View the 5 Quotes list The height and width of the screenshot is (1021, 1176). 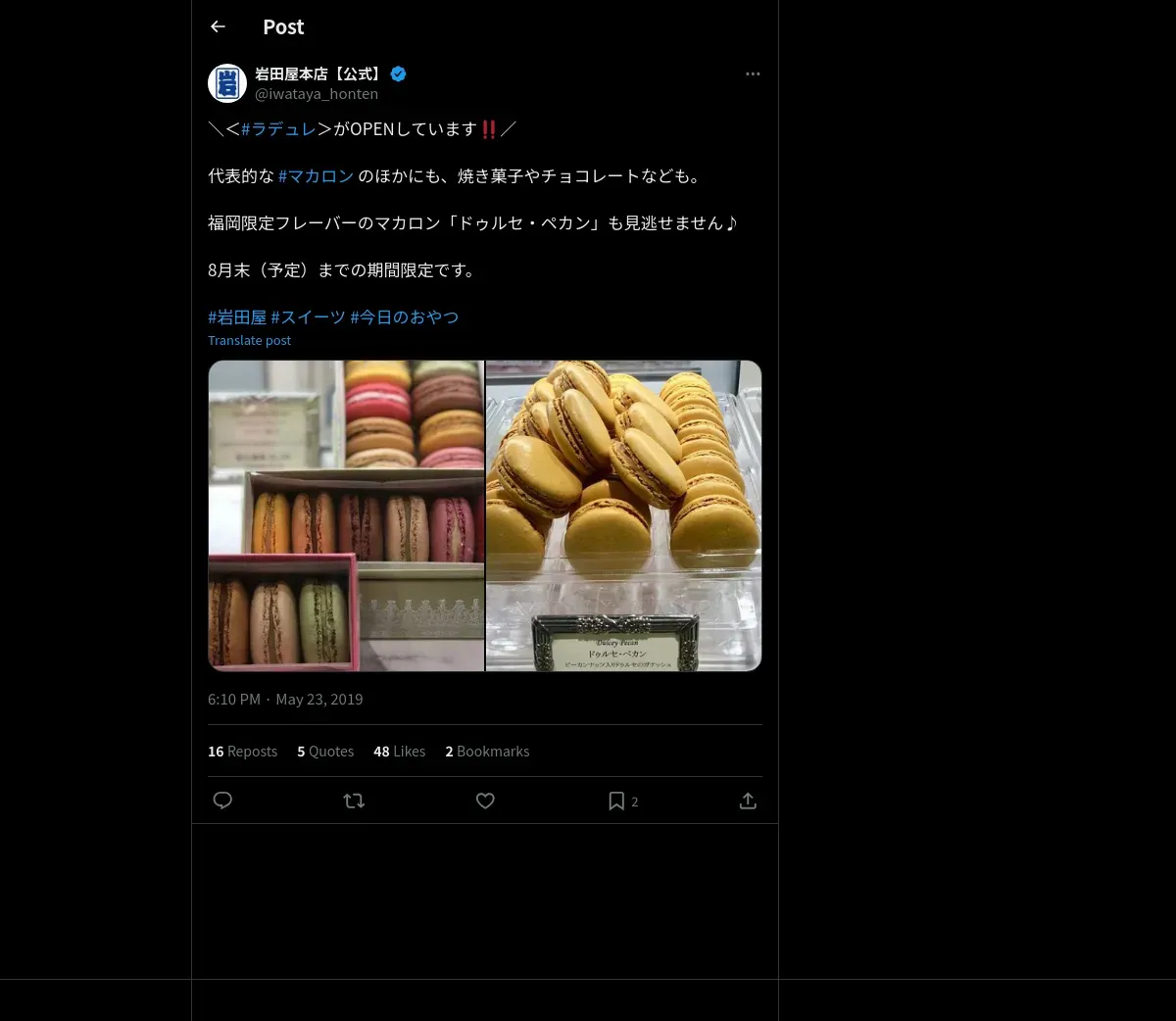pyautogui.click(x=325, y=752)
